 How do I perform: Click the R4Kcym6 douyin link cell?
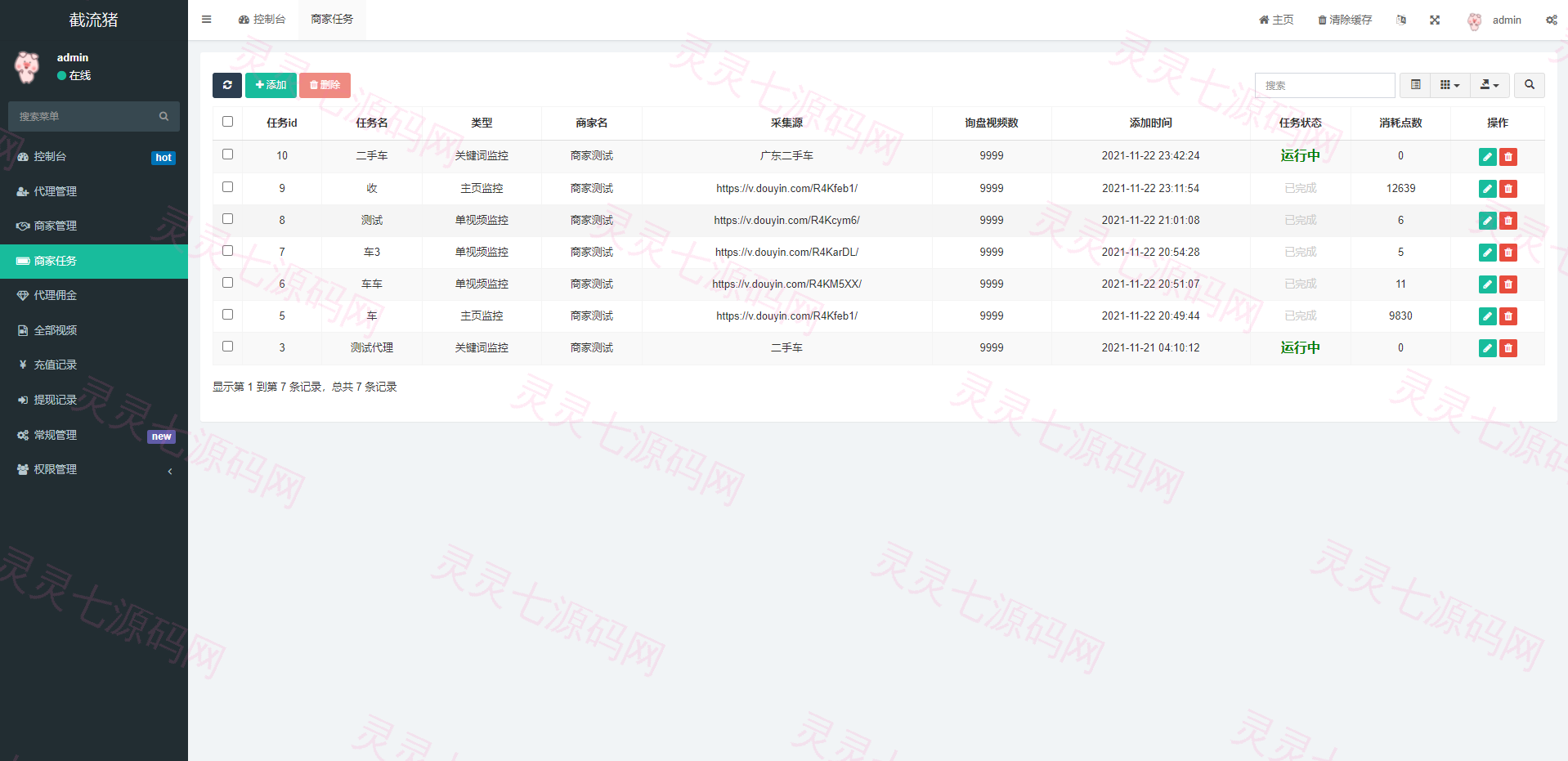pyautogui.click(x=786, y=221)
